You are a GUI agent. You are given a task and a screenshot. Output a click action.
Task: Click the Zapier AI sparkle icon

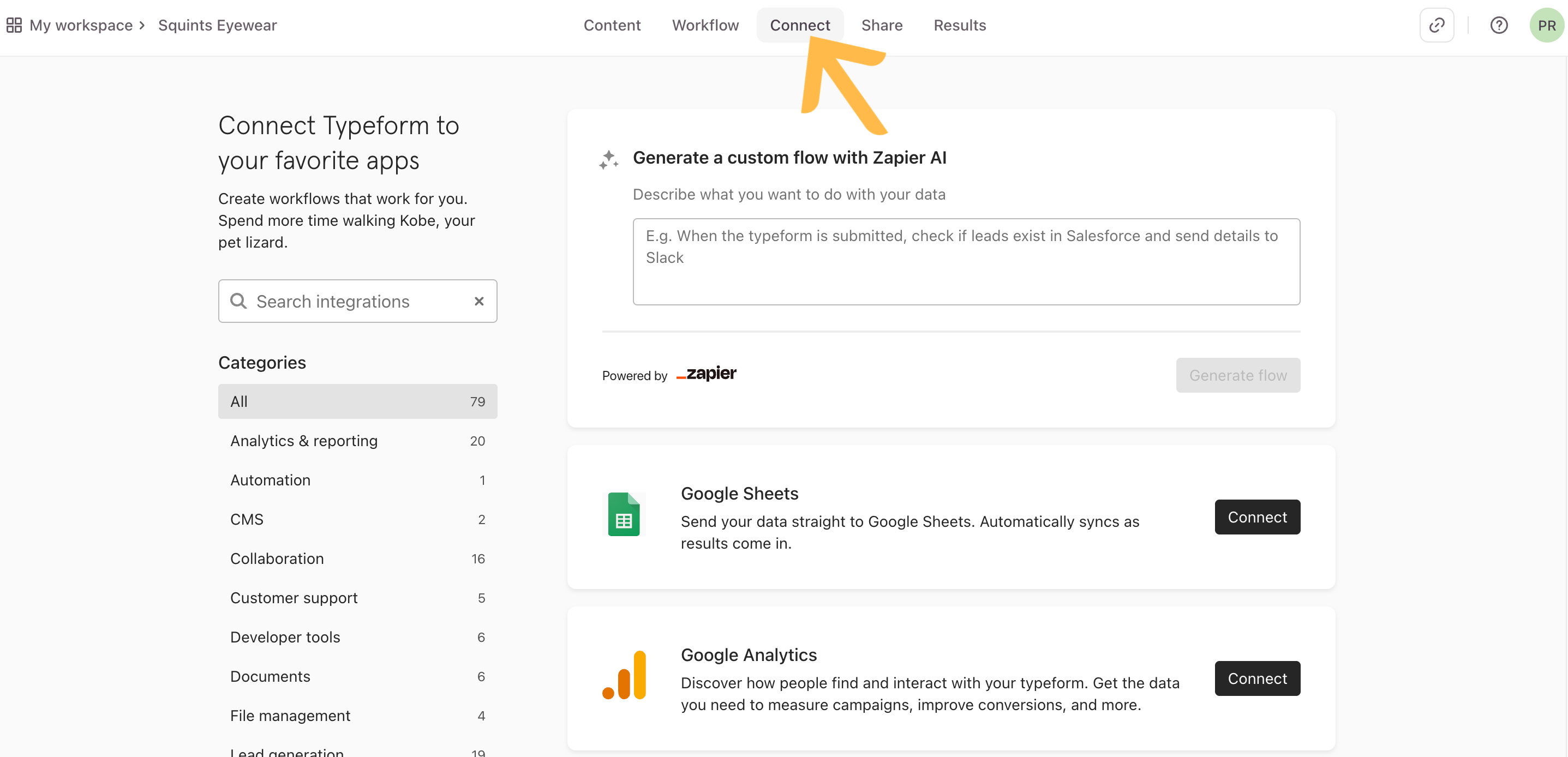coord(608,159)
